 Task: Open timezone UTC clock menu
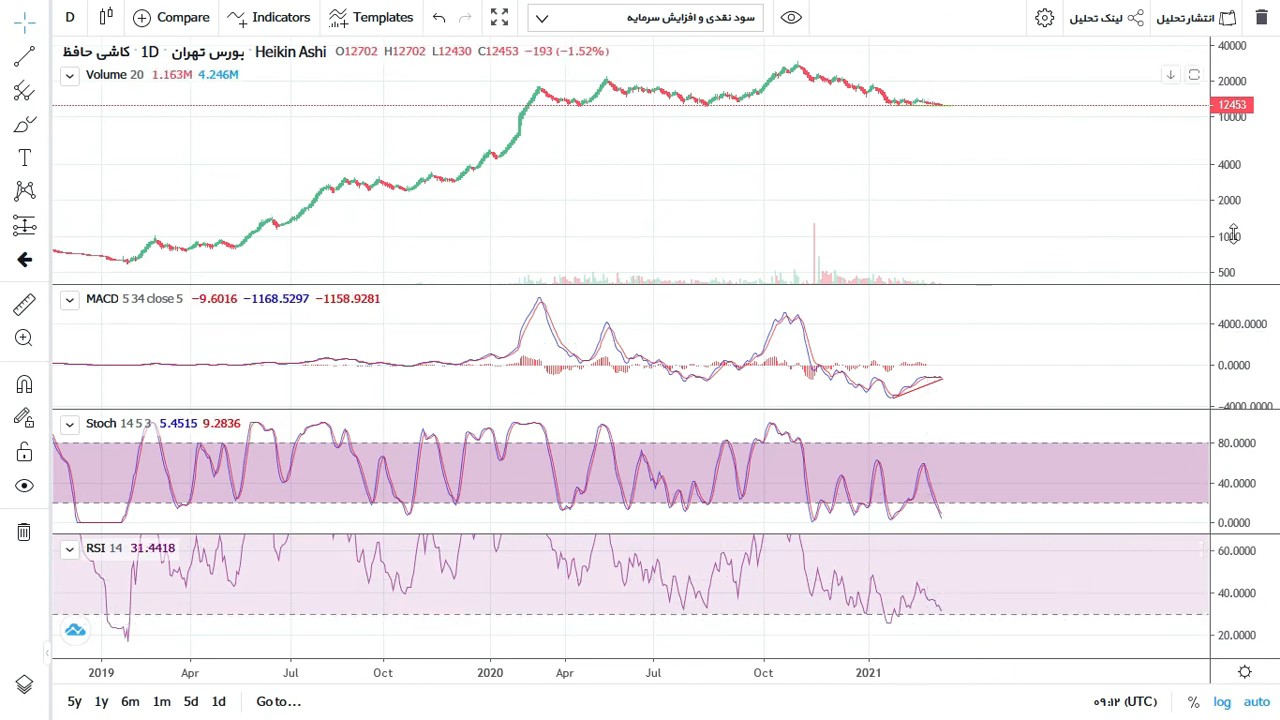(x=1126, y=702)
